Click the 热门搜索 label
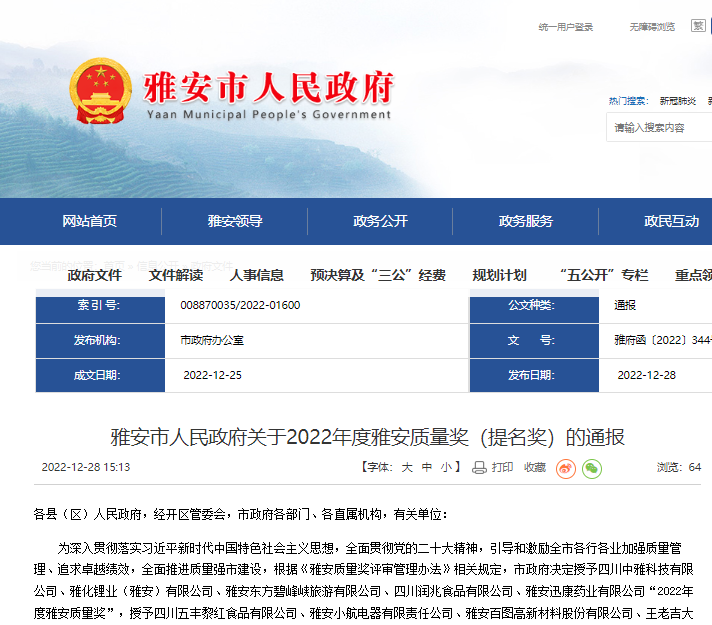 coord(628,101)
